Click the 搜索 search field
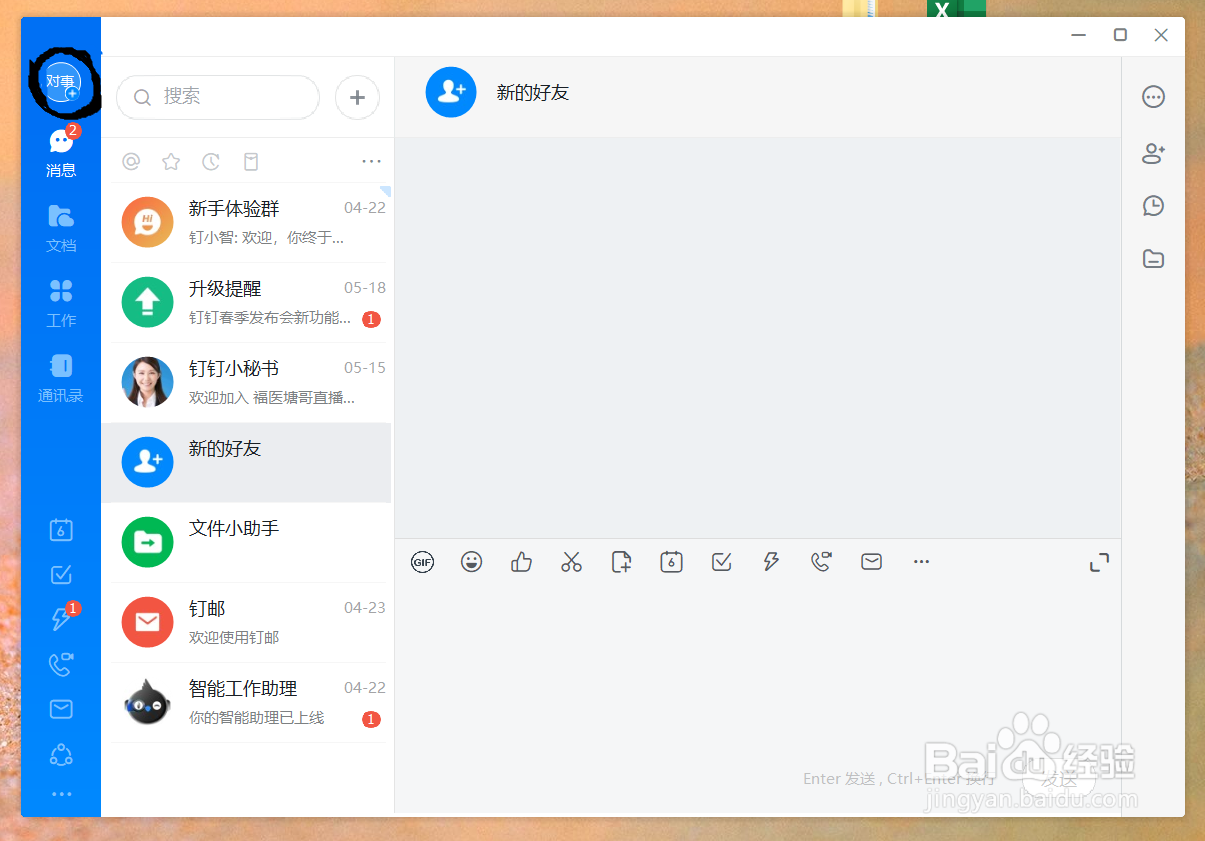This screenshot has width=1205, height=841. click(x=218, y=97)
